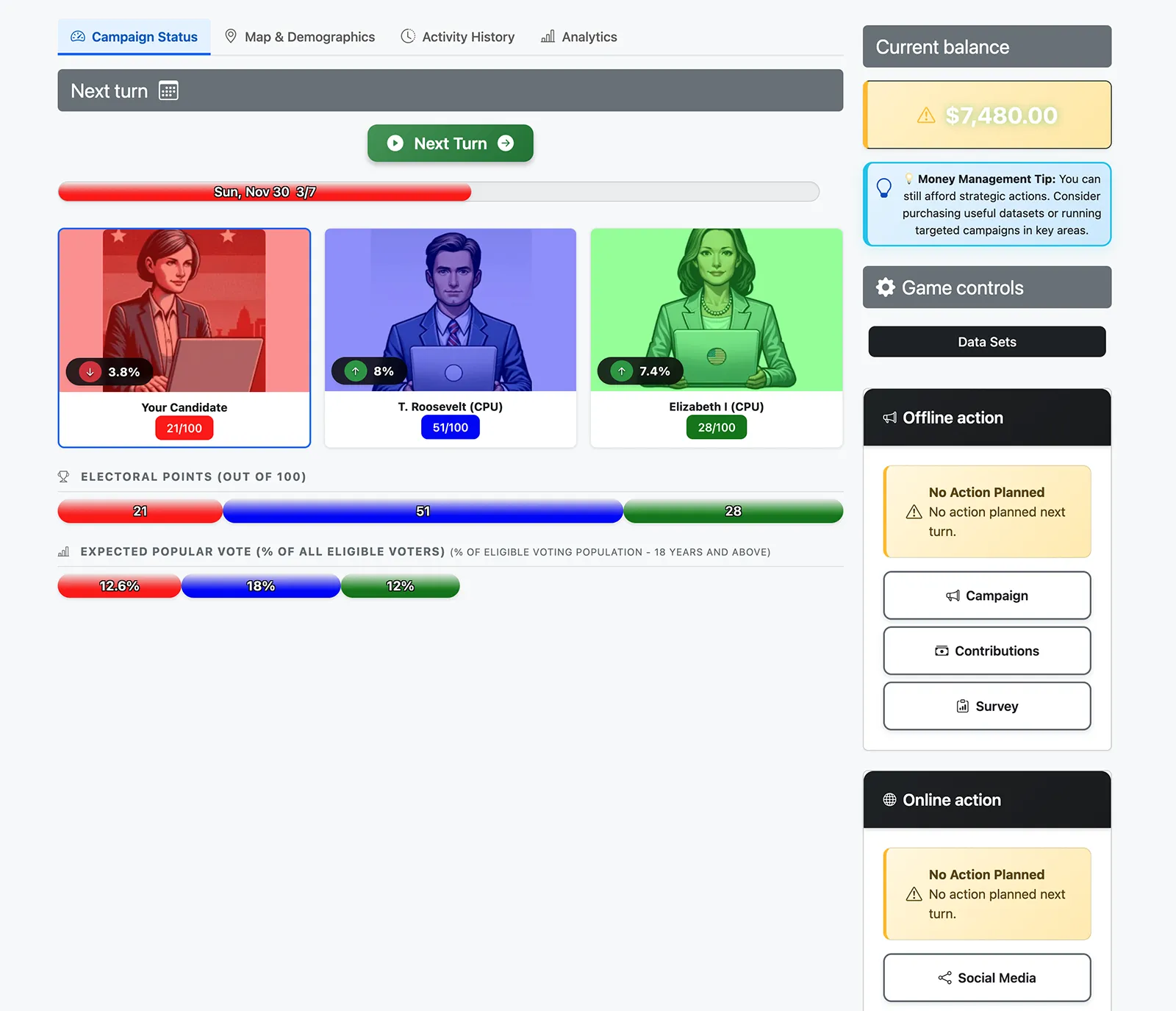
Task: Click the green electoral bar showing 28
Action: tap(734, 511)
